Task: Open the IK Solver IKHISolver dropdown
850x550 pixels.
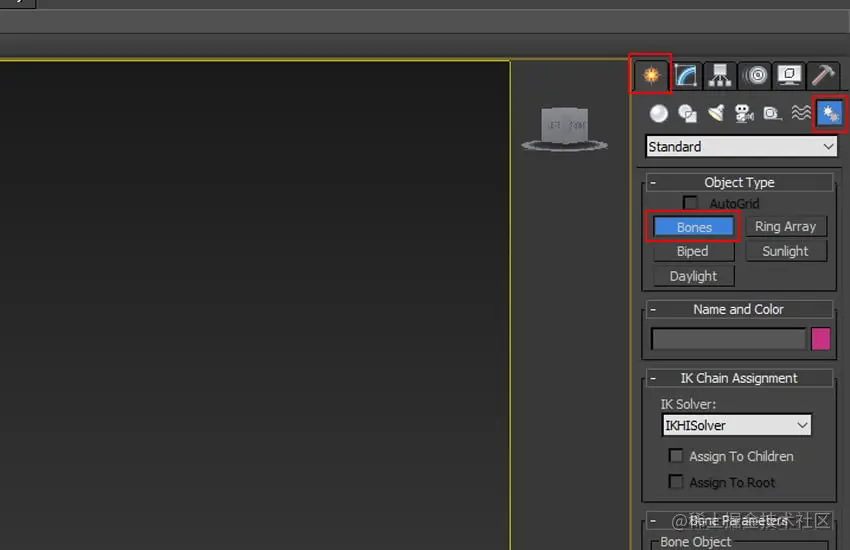Action: tap(737, 425)
